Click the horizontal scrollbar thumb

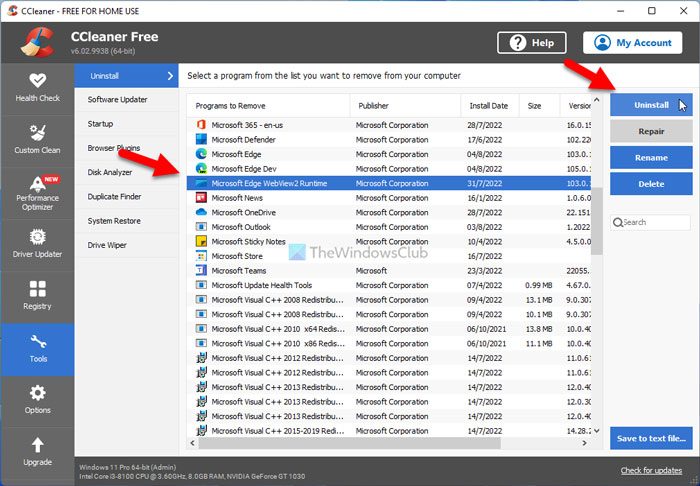[x=350, y=443]
